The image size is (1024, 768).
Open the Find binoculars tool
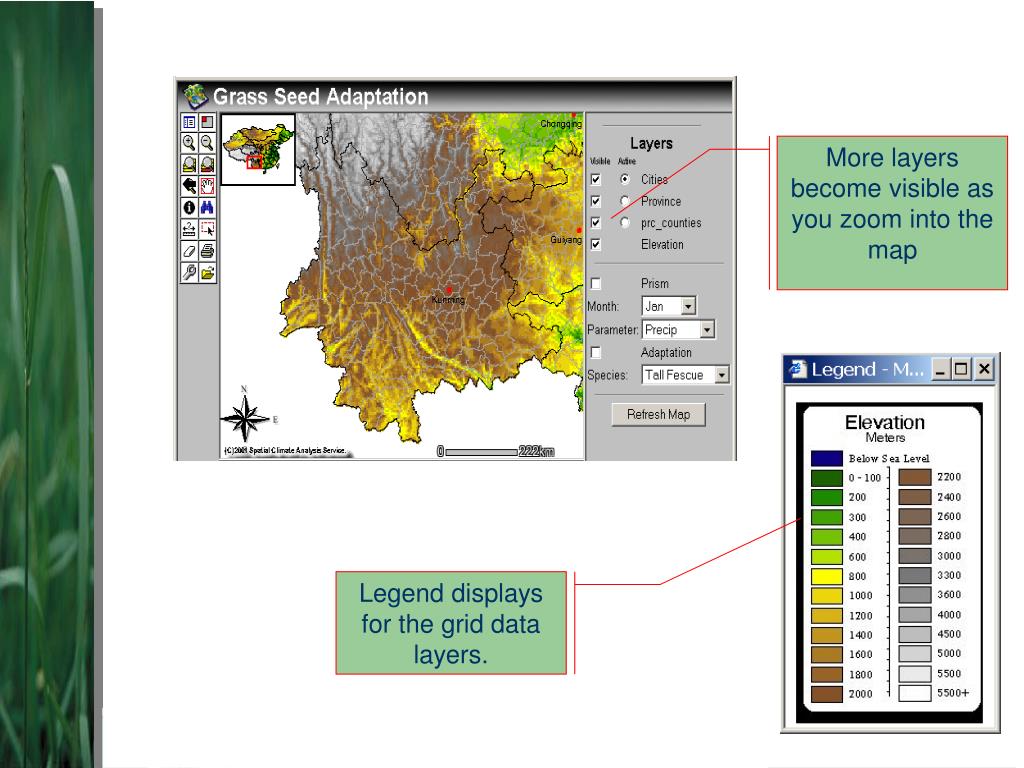coord(207,208)
